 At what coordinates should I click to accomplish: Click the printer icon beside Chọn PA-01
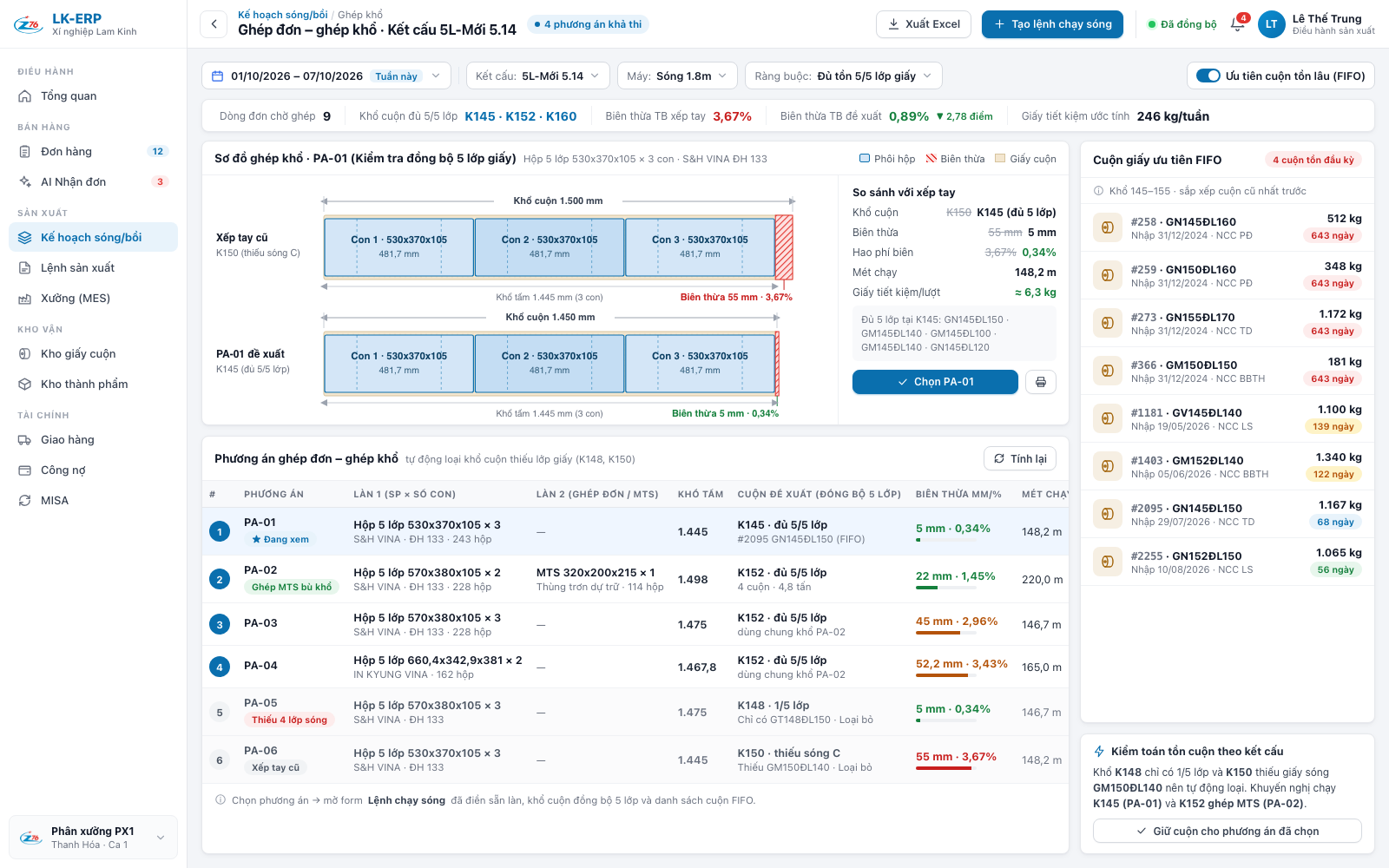tap(1041, 382)
